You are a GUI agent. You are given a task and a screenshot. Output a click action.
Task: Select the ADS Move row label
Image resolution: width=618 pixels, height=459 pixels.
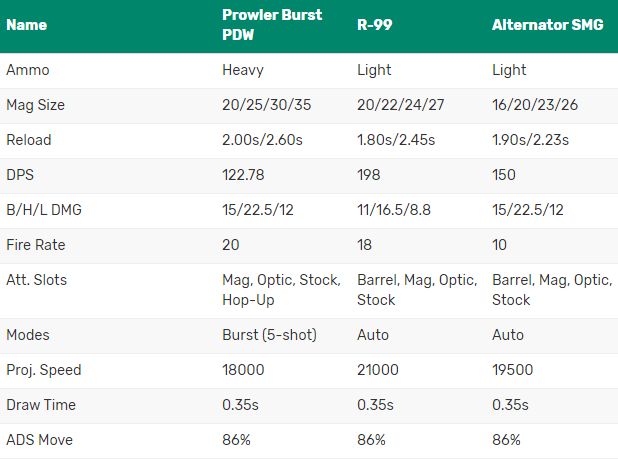point(39,440)
